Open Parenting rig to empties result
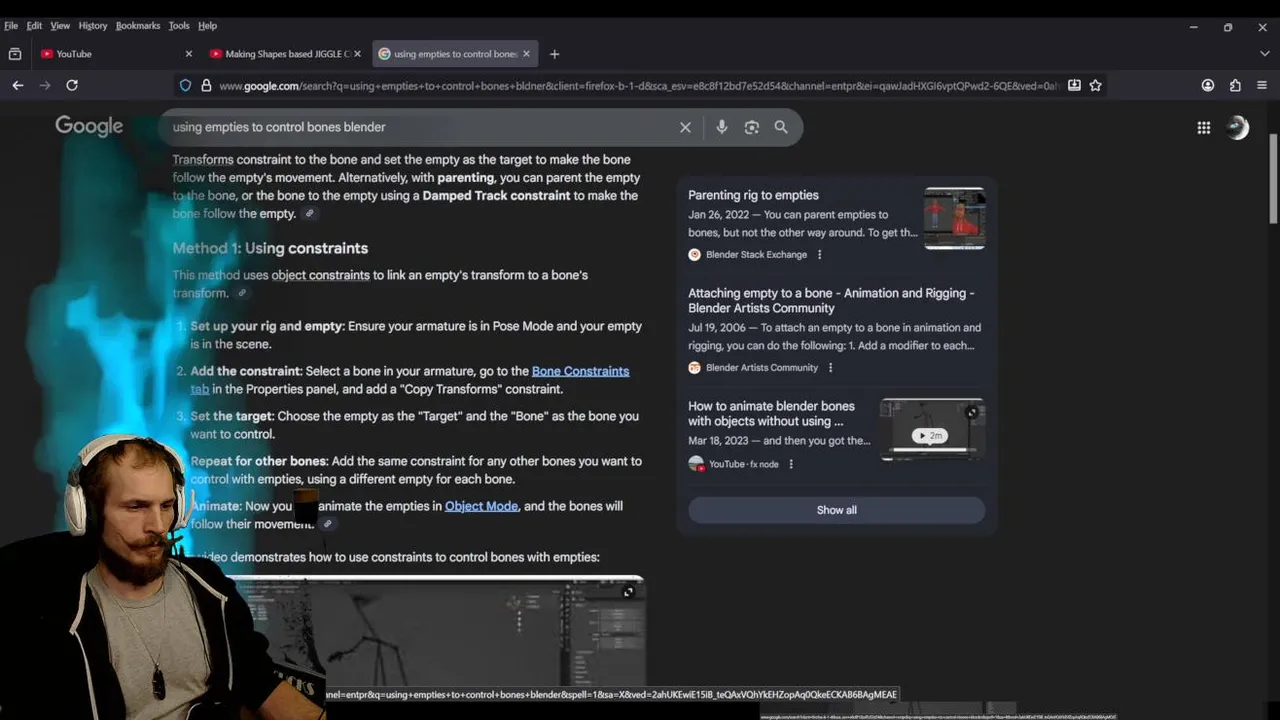This screenshot has height=720, width=1280. click(753, 195)
